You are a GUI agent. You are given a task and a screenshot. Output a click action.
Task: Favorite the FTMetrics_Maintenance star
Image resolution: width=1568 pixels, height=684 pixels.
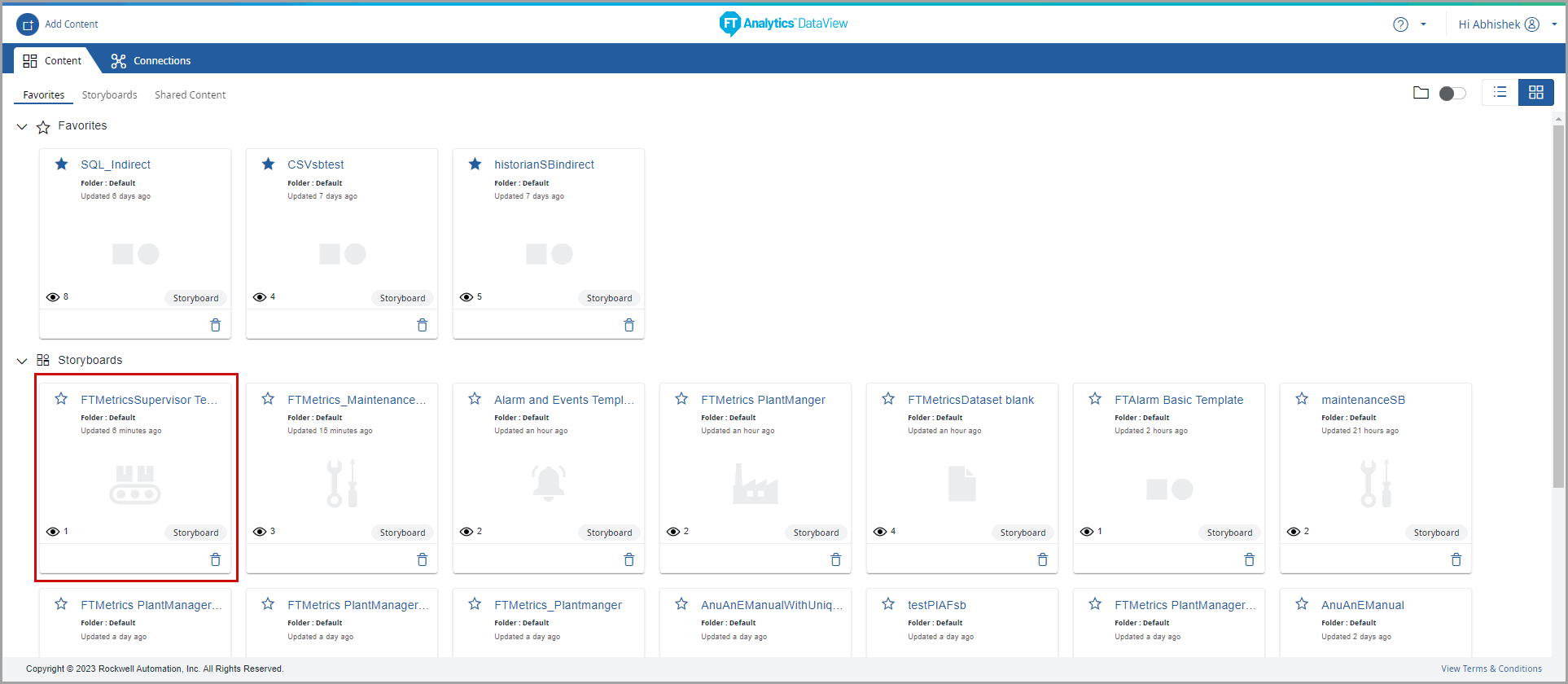coord(268,399)
